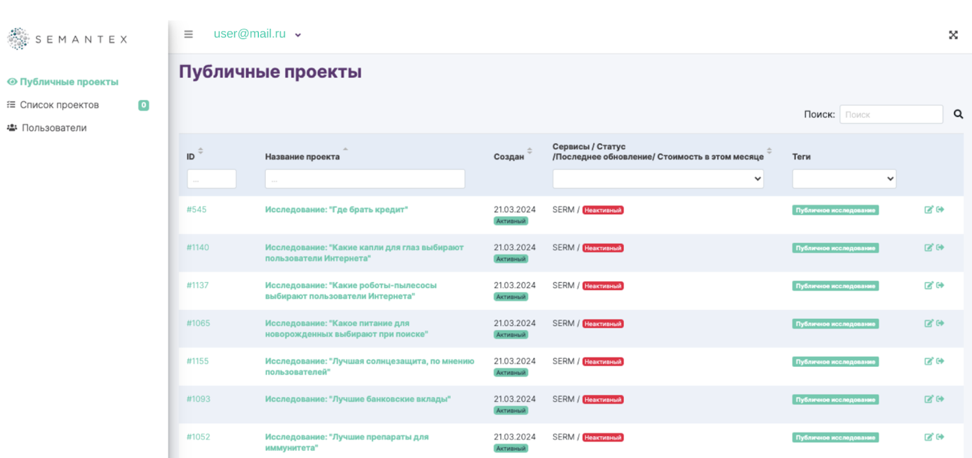Image resolution: width=972 pixels, height=458 pixels.
Task: Go to Публичные проекты in sidebar
Action: [x=63, y=82]
